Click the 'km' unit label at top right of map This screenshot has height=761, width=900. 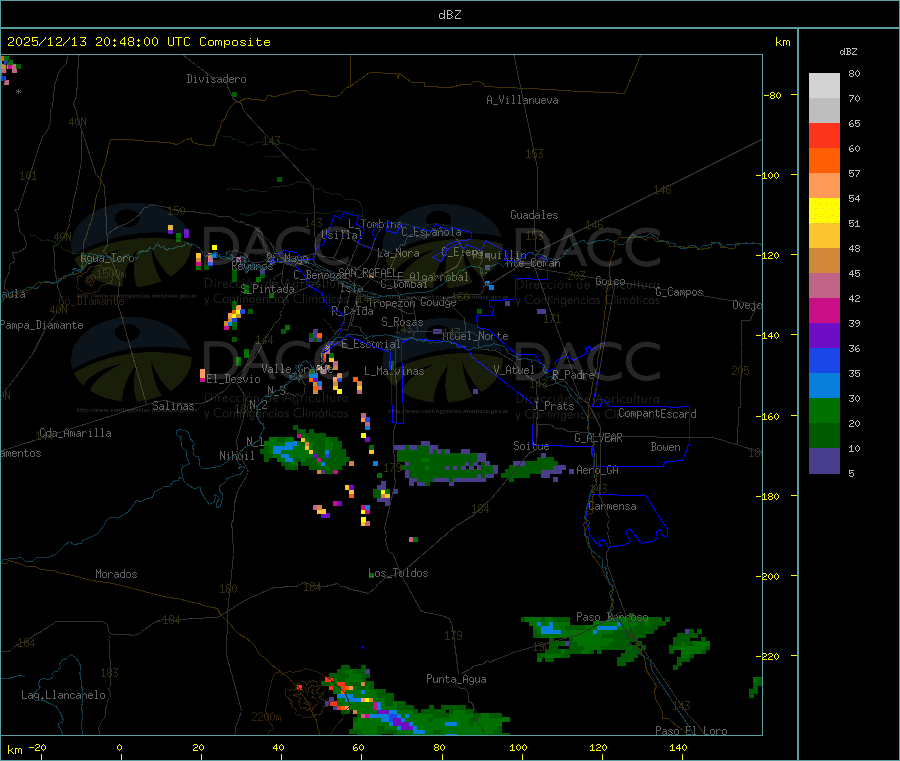(x=783, y=42)
